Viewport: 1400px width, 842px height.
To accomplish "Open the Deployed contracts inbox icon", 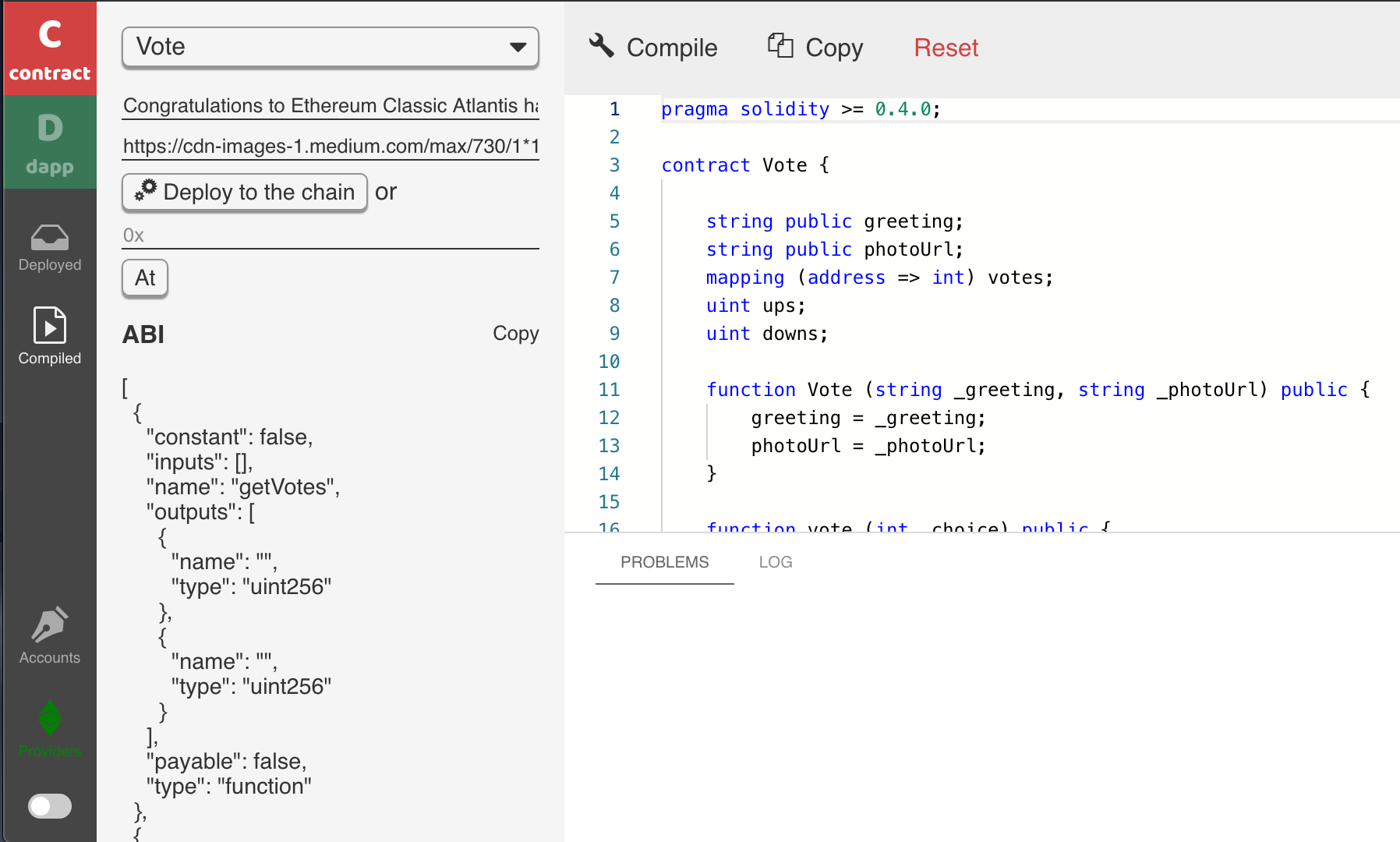I will click(49, 247).
